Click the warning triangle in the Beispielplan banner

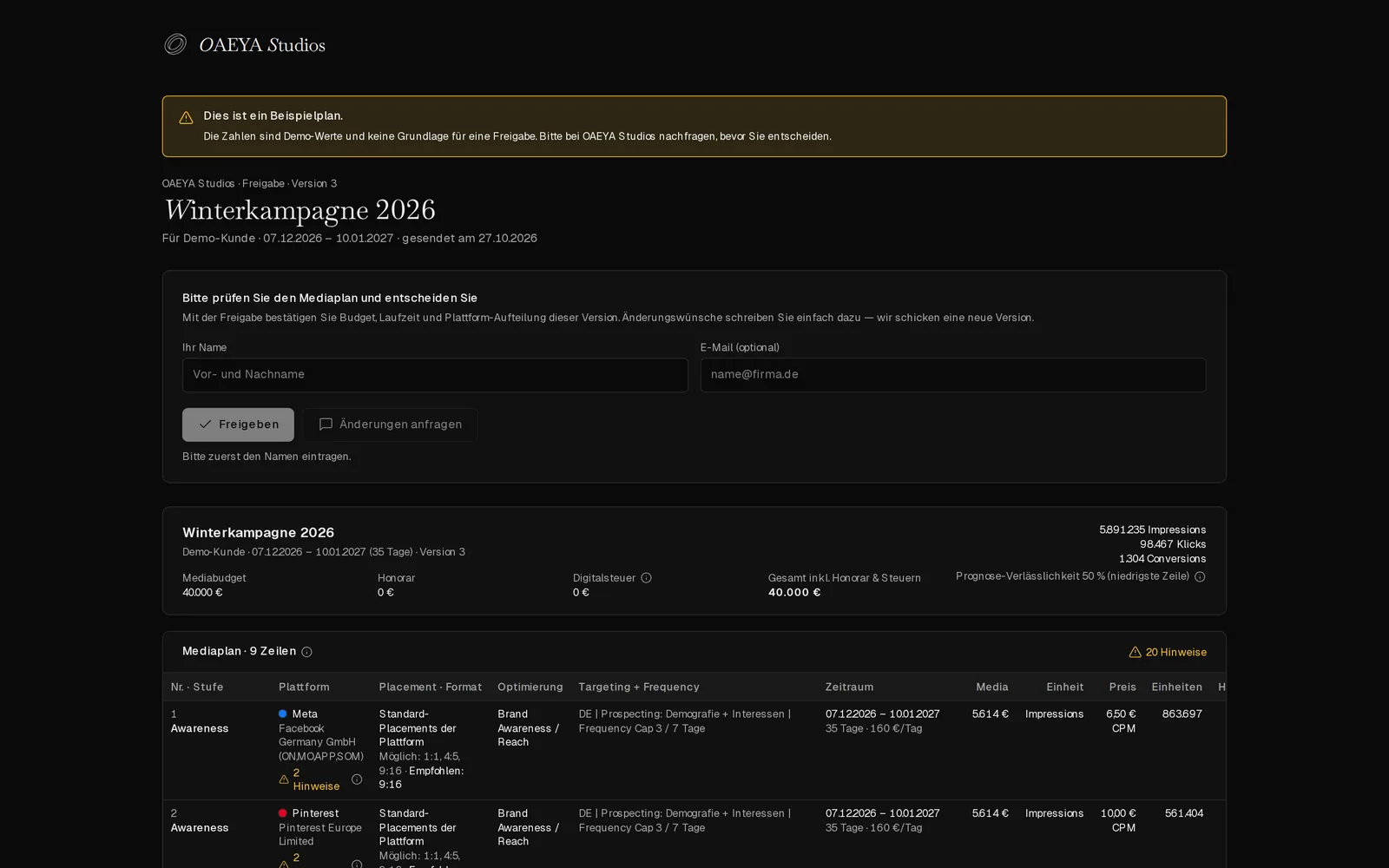[x=186, y=118]
